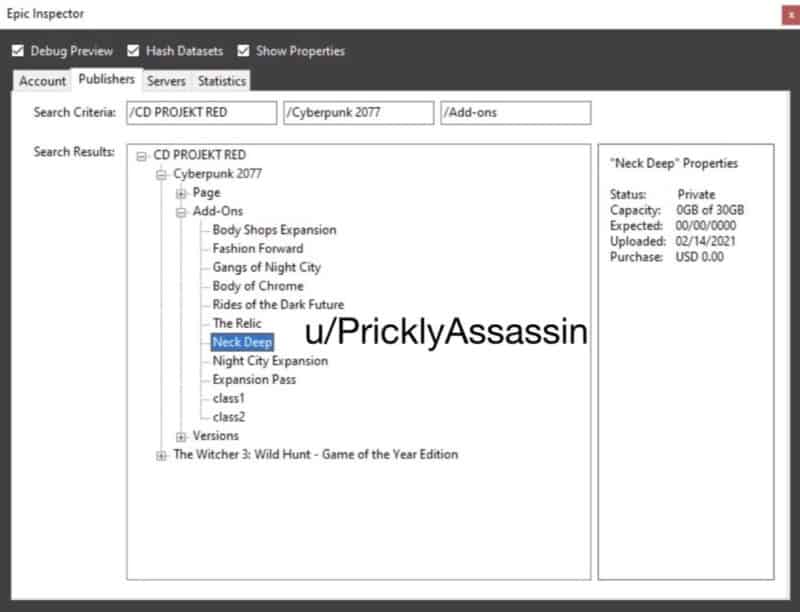Disable the Show Properties checkbox
This screenshot has height=612, width=800.
244,51
